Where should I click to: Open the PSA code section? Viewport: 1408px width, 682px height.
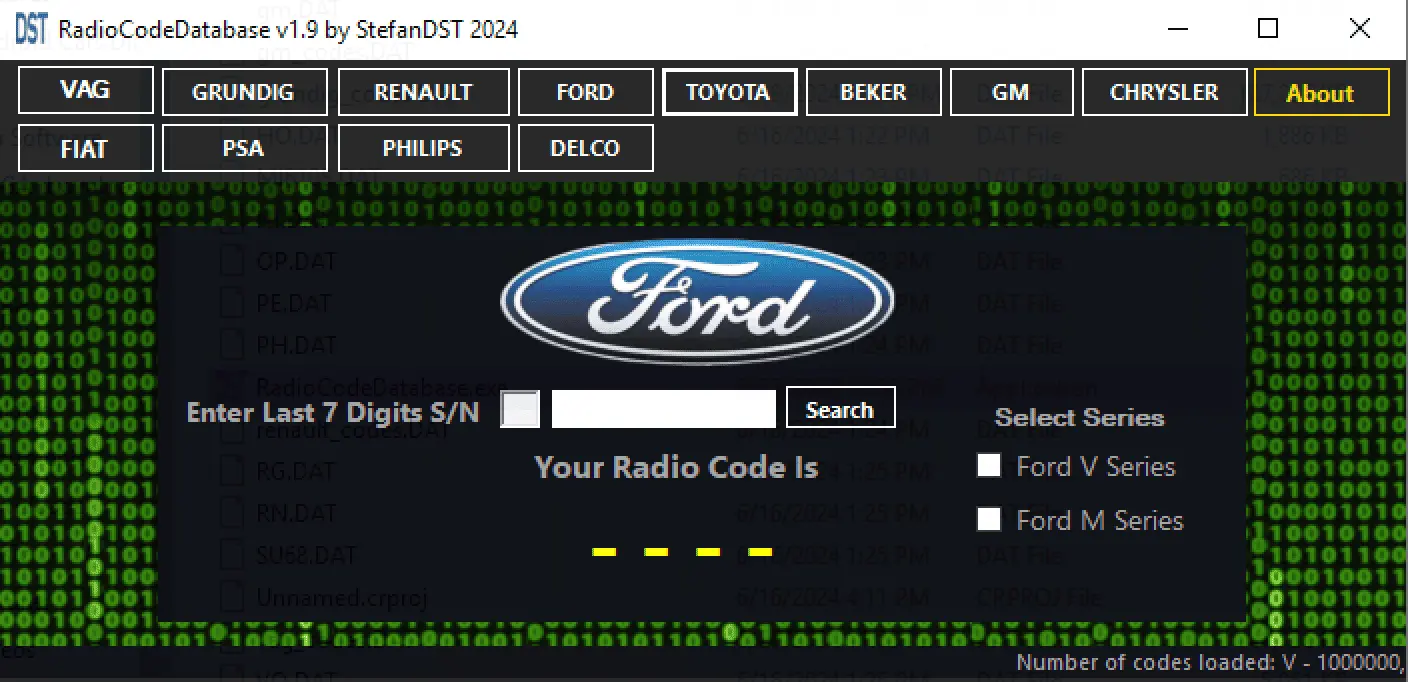pyautogui.click(x=243, y=148)
